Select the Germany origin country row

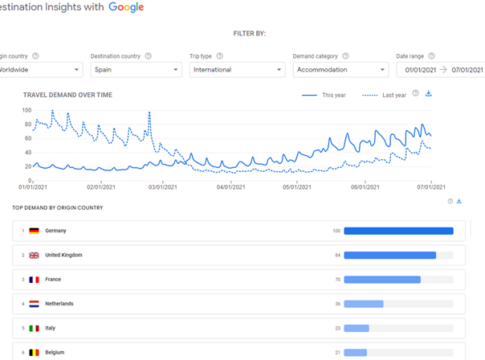coord(239,231)
